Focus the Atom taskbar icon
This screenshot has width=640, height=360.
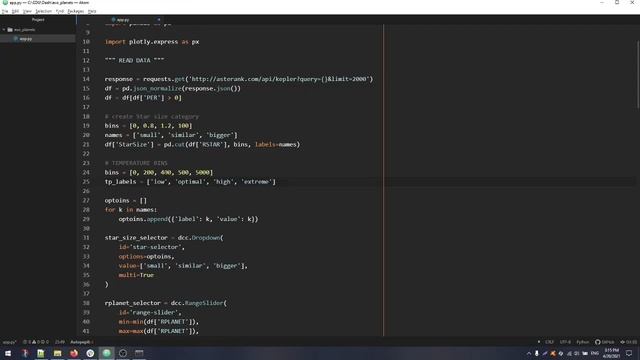click(x=107, y=353)
